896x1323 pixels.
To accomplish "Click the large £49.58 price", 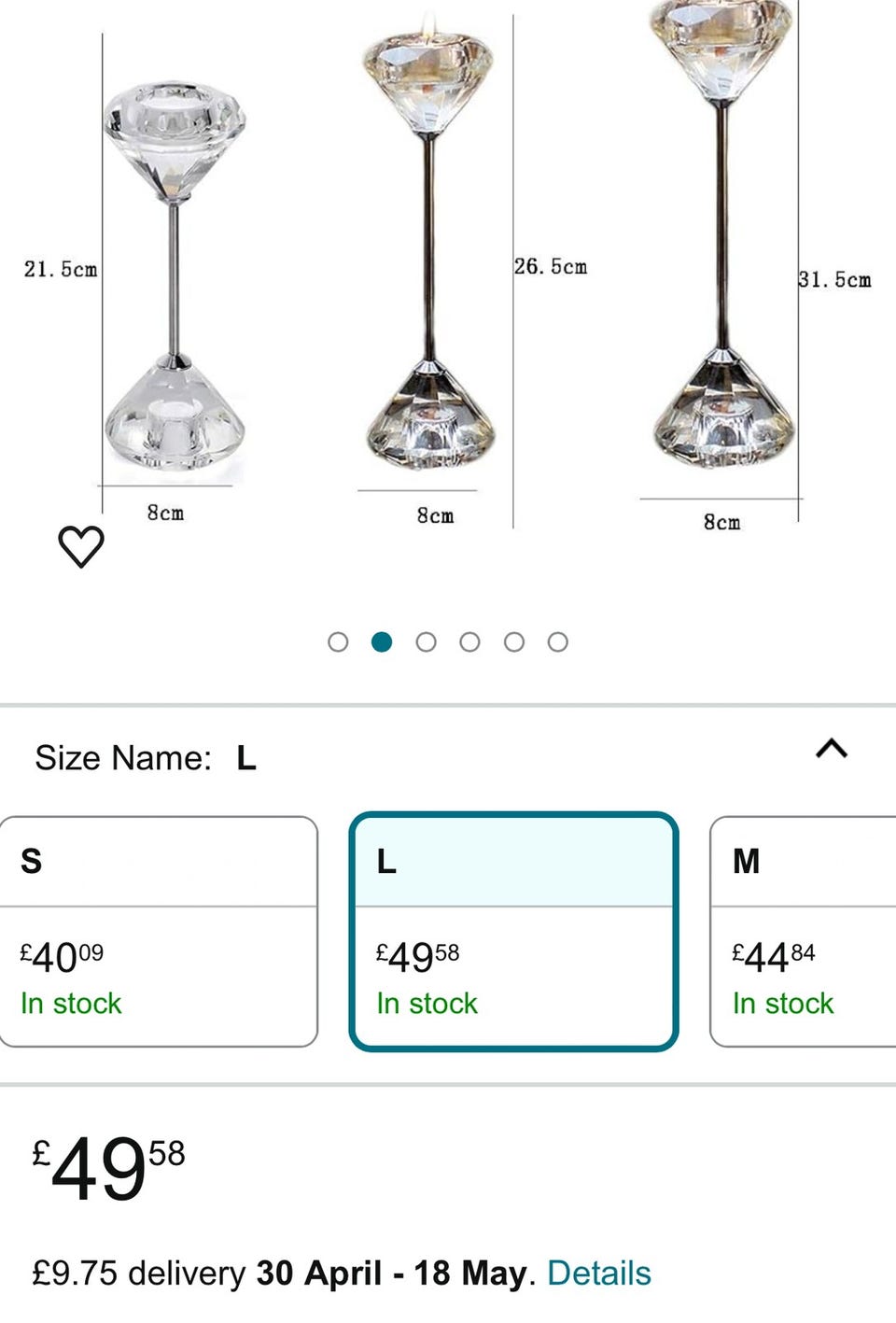I will tap(109, 1168).
